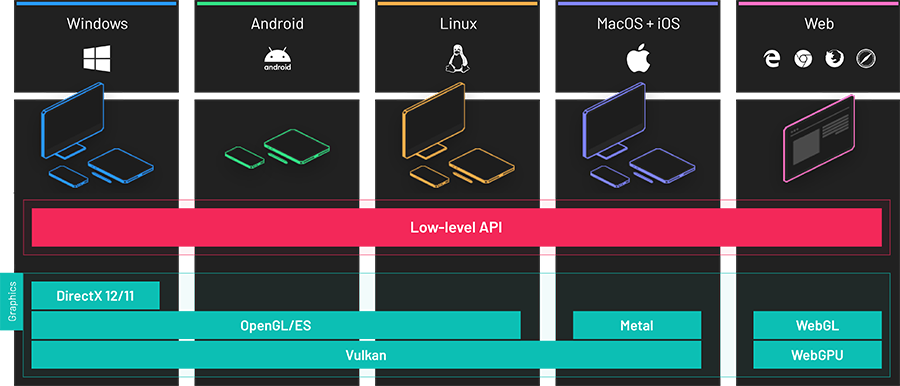The width and height of the screenshot is (900, 386).
Task: Click the Vulkan bar
Action: [x=366, y=354]
